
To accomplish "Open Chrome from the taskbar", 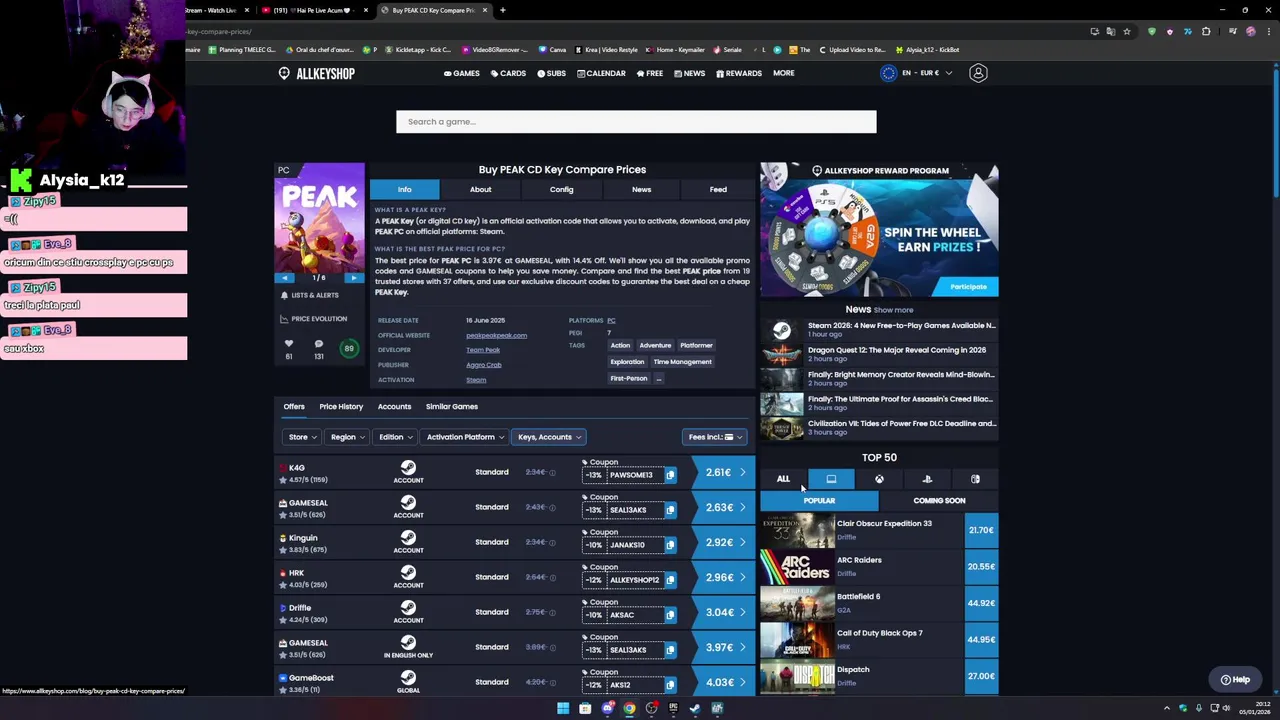I will point(629,708).
